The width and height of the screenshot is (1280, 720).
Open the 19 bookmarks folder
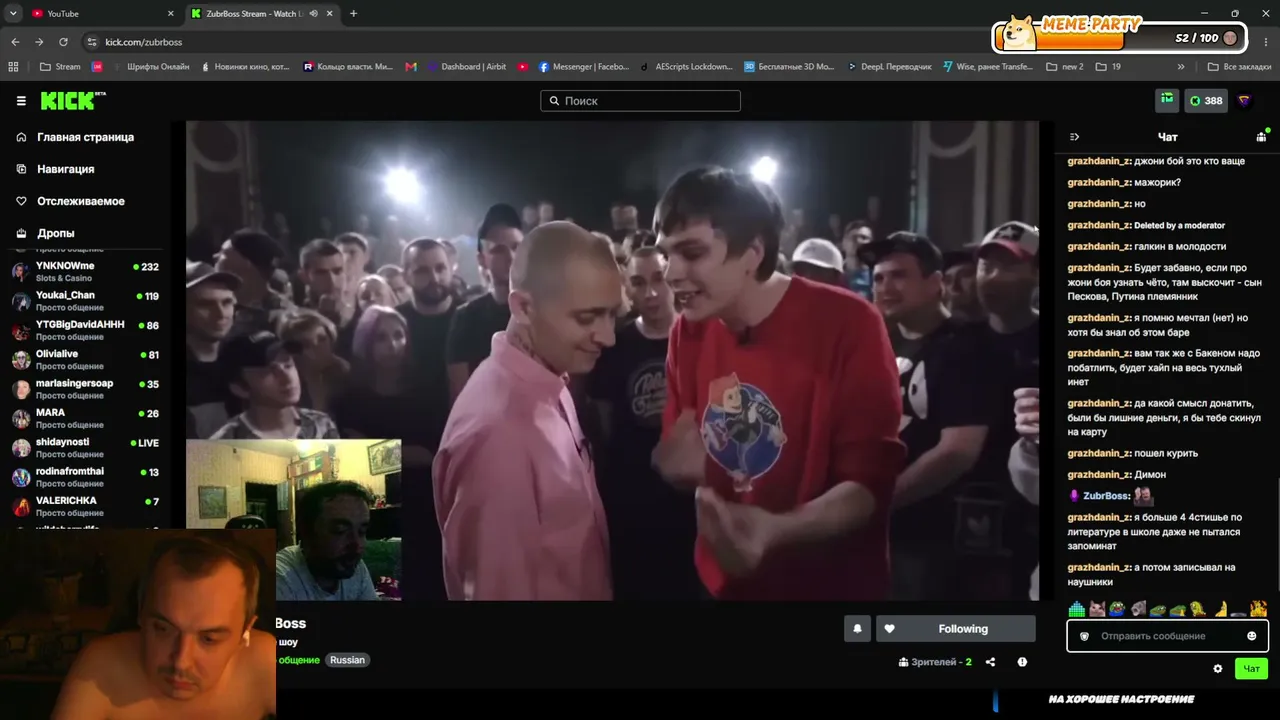tap(1108, 67)
